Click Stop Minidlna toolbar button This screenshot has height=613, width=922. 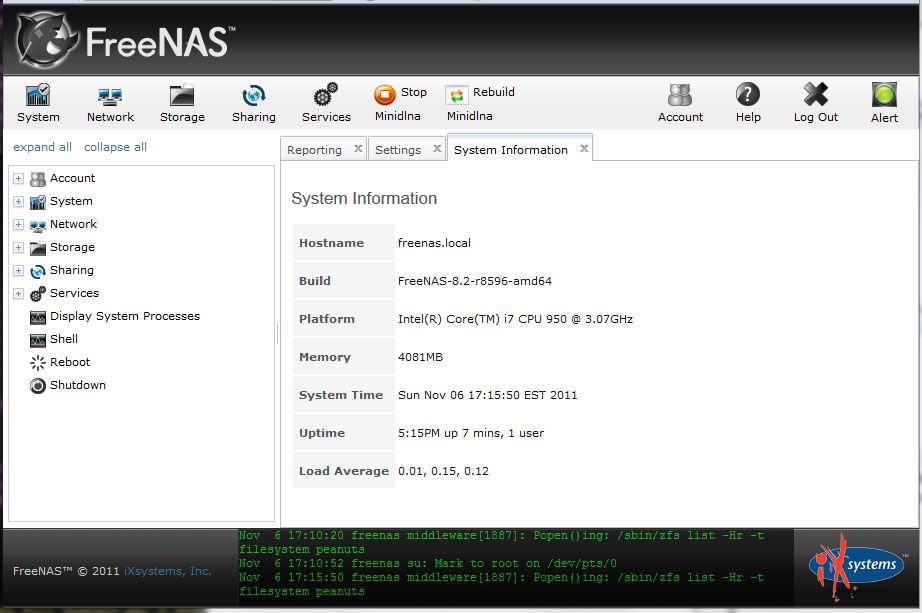tap(400, 103)
